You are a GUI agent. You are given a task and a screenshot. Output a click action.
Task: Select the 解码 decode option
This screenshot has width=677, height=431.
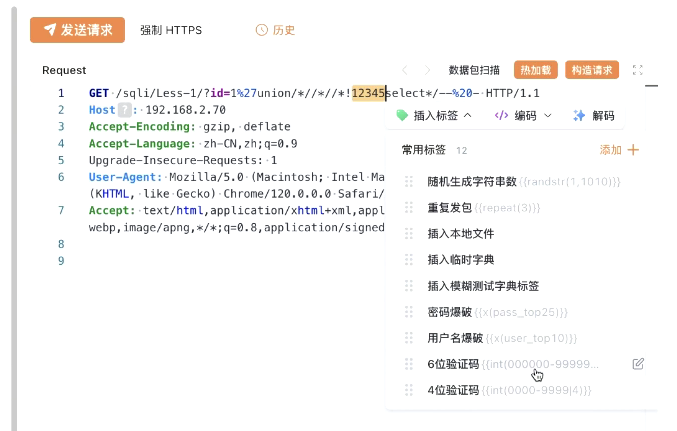[603, 116]
